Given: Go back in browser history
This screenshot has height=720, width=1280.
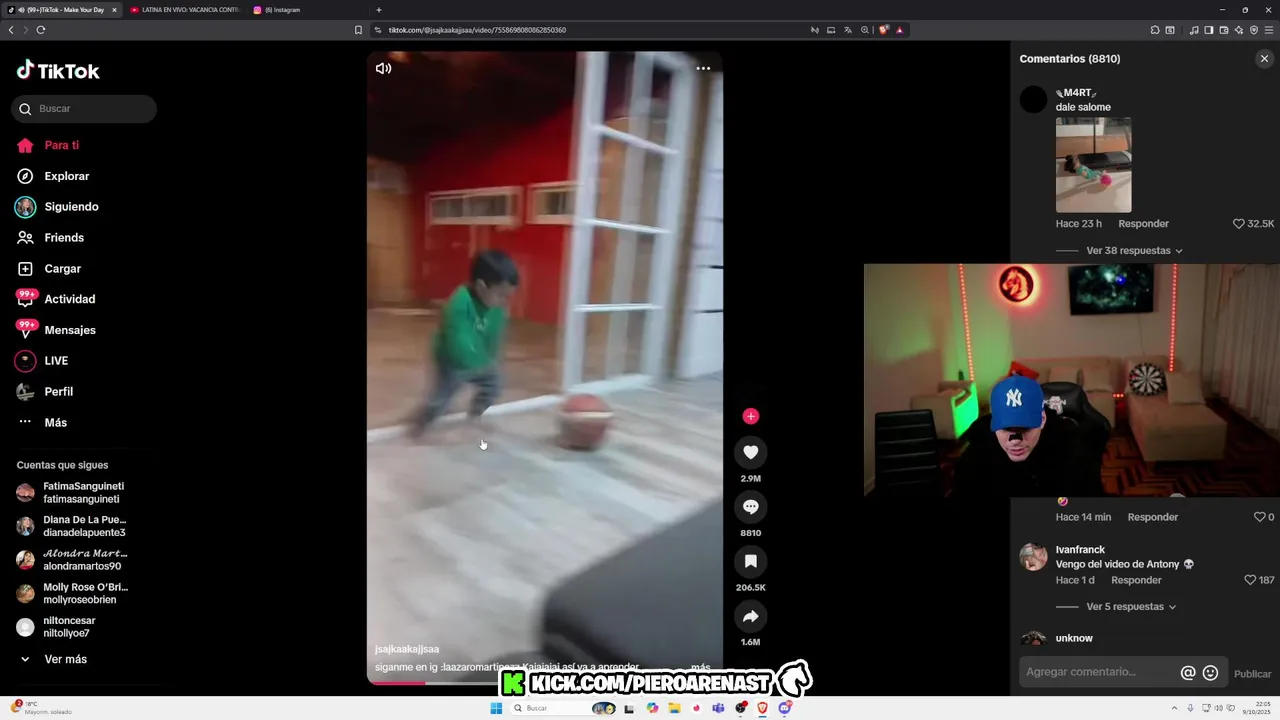Looking at the screenshot, I should pos(11,30).
